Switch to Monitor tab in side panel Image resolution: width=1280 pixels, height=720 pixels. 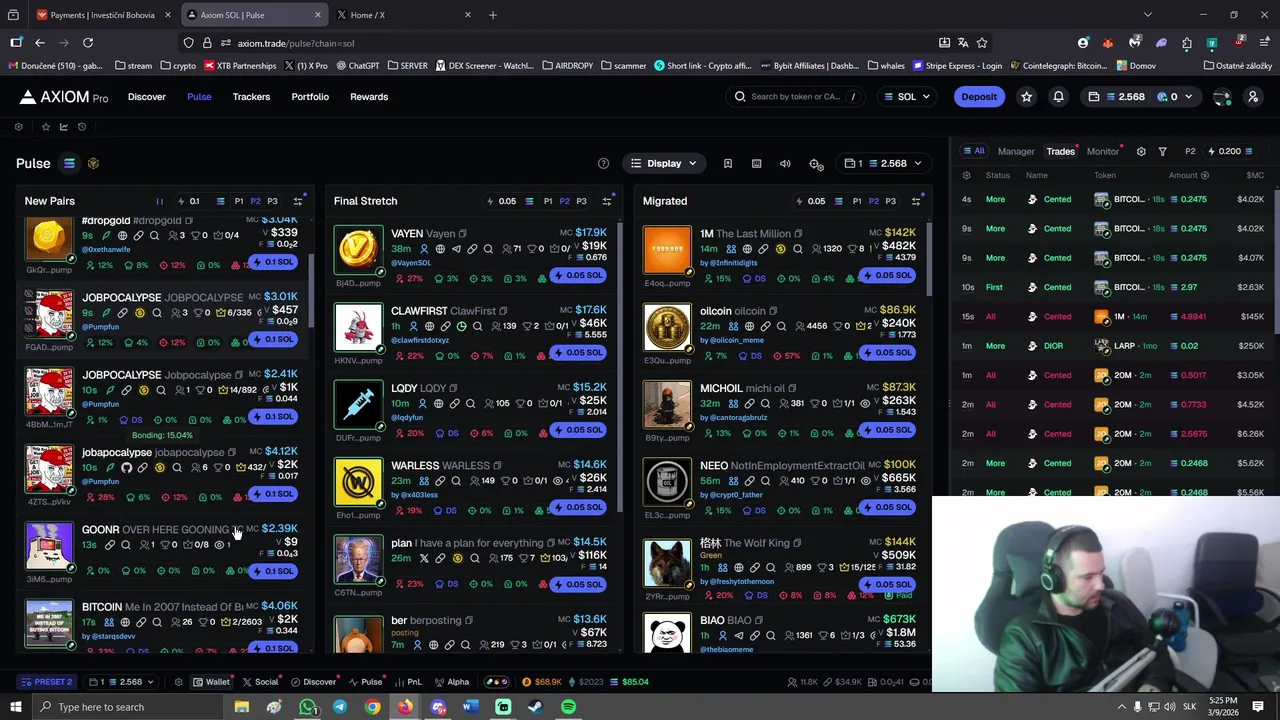(1103, 152)
